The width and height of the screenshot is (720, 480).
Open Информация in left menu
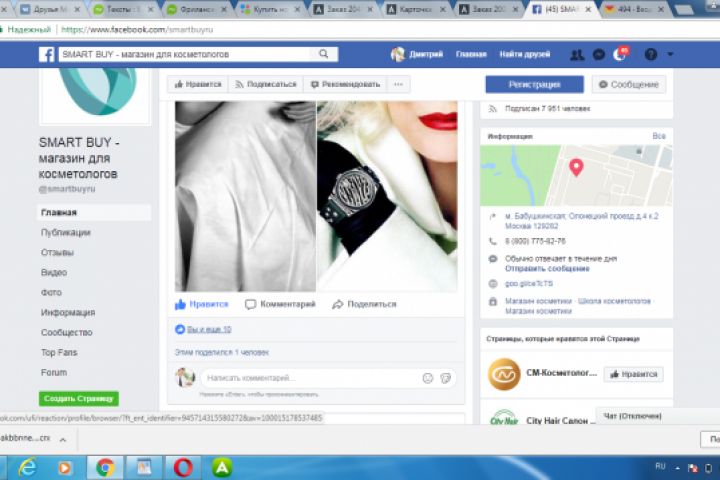[68, 312]
